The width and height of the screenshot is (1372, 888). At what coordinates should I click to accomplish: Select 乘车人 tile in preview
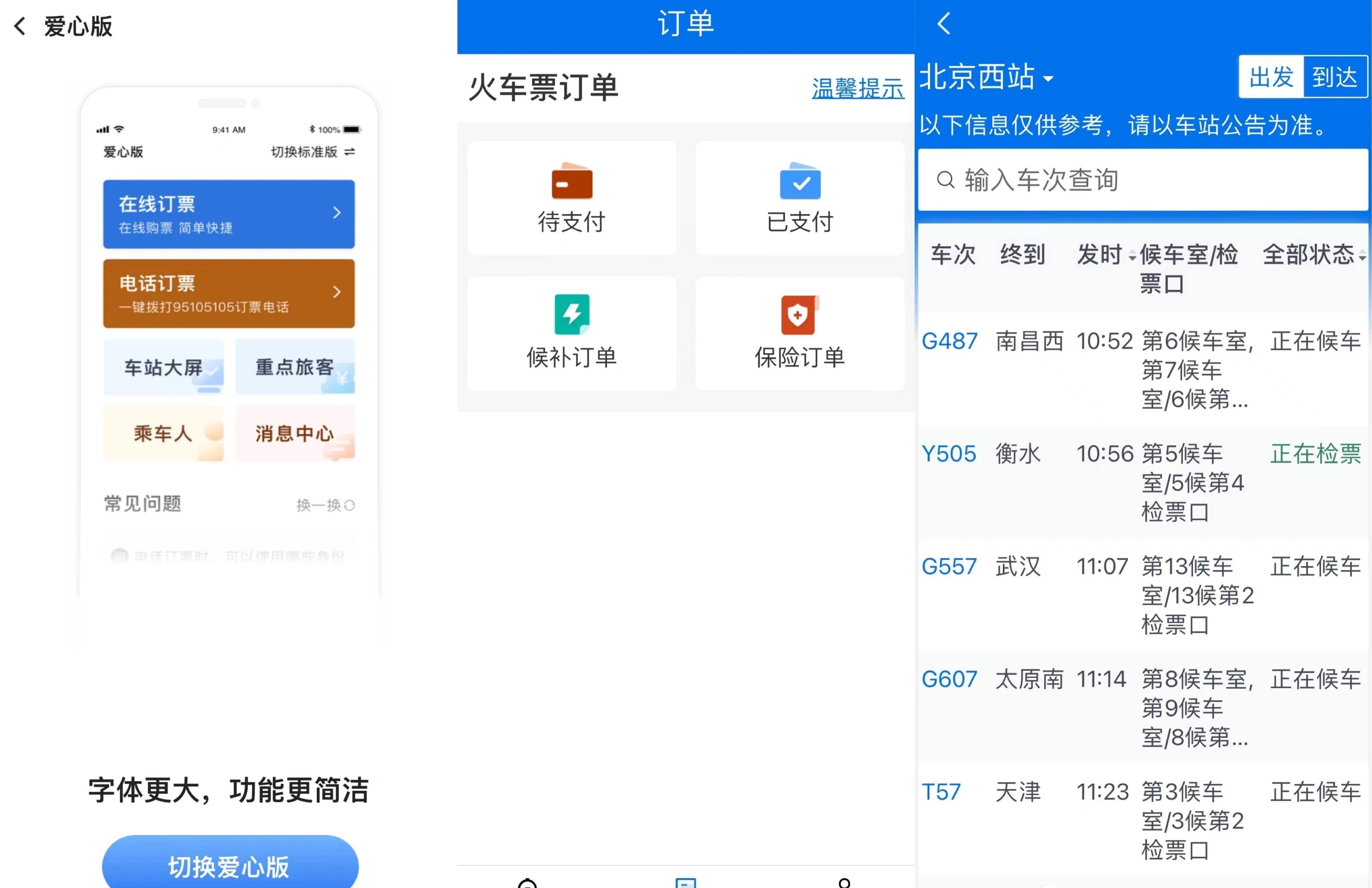(164, 433)
